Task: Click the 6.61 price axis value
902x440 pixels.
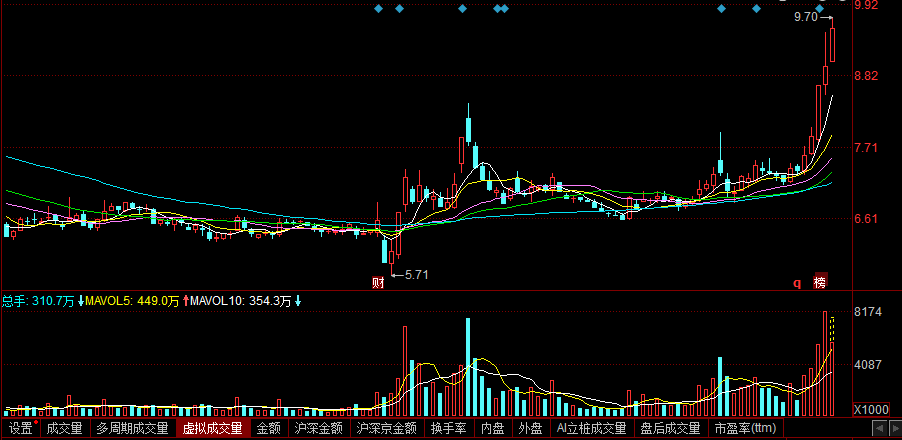Action: [867, 219]
